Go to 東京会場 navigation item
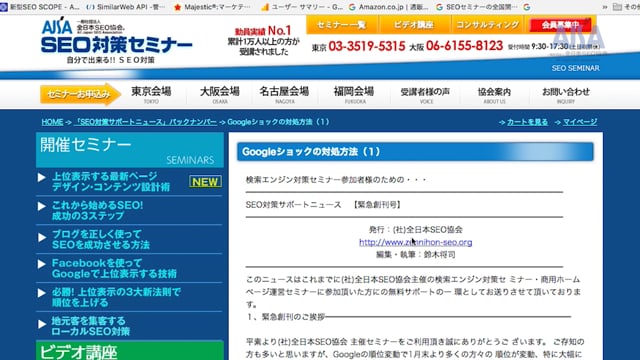 click(x=151, y=94)
